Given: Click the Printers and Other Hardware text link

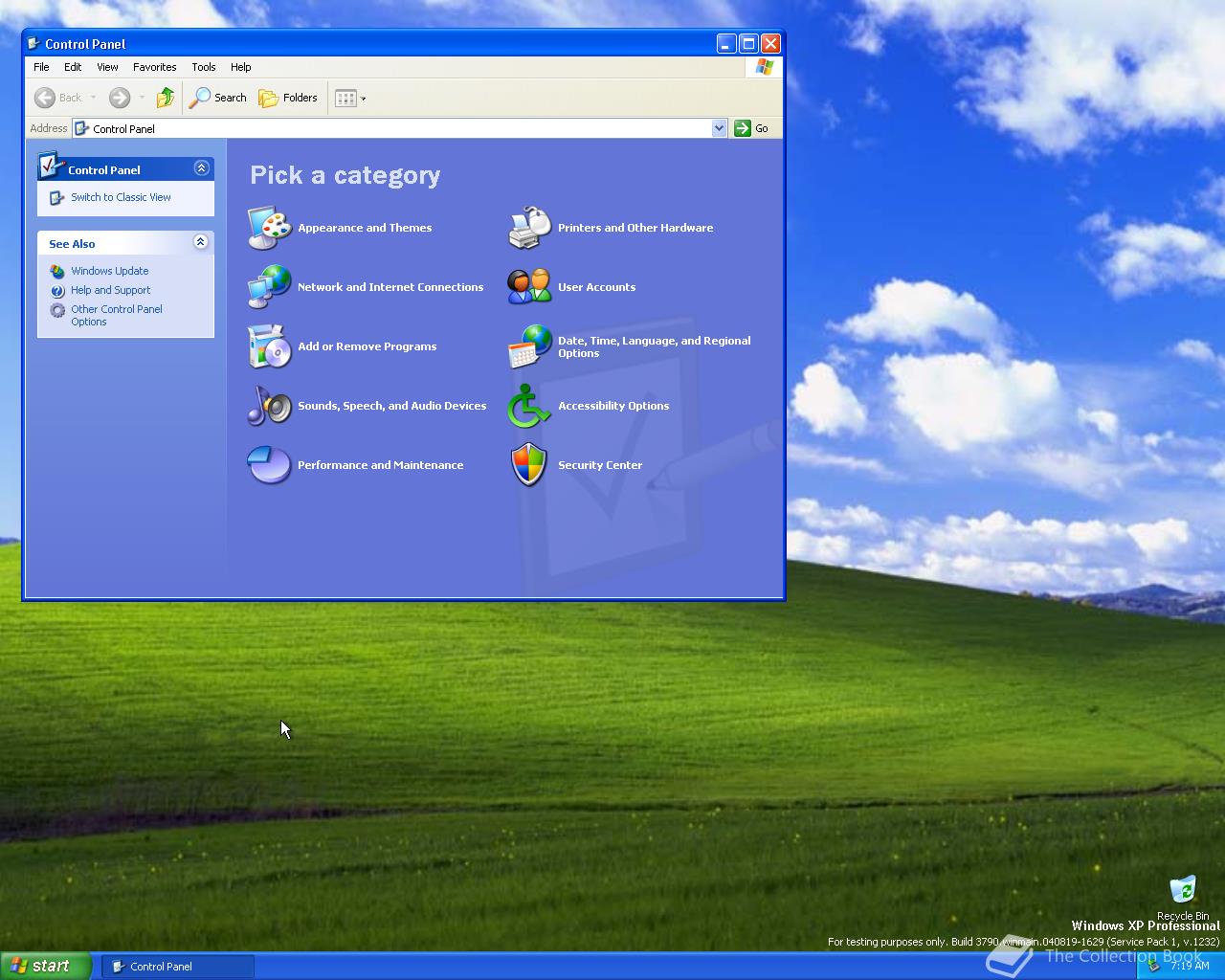Looking at the screenshot, I should (x=635, y=228).
